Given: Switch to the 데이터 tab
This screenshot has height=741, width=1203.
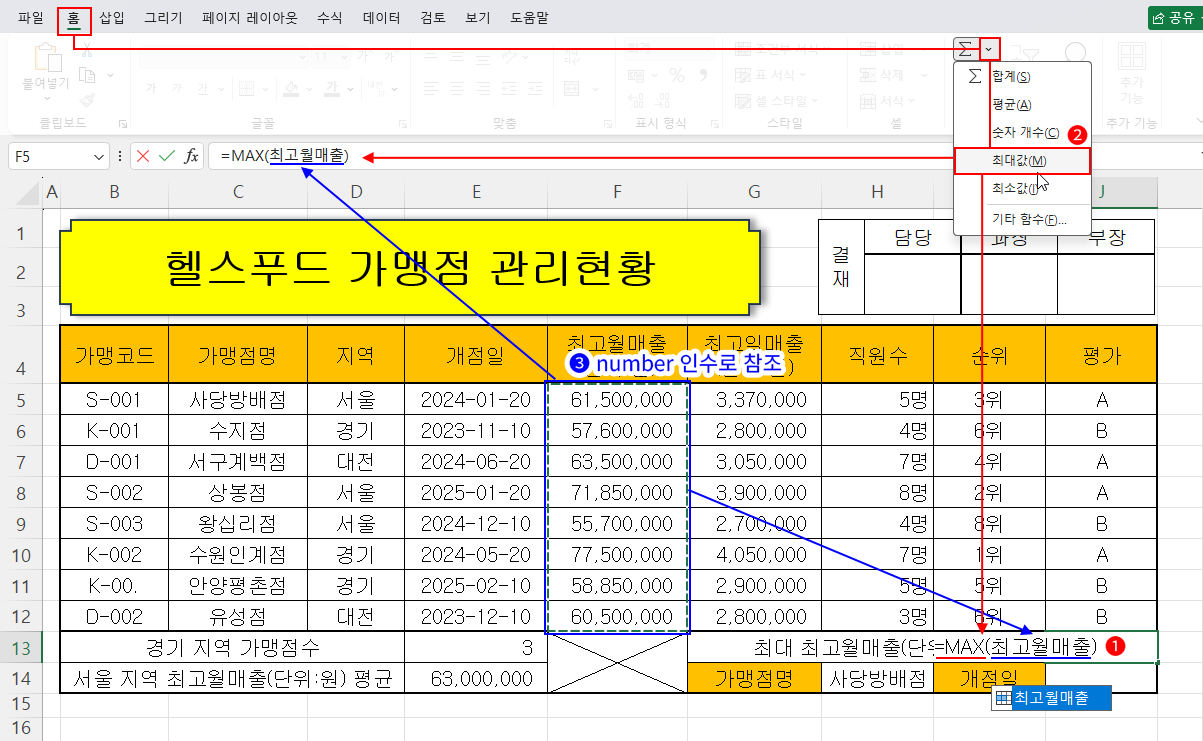Looking at the screenshot, I should click(382, 18).
